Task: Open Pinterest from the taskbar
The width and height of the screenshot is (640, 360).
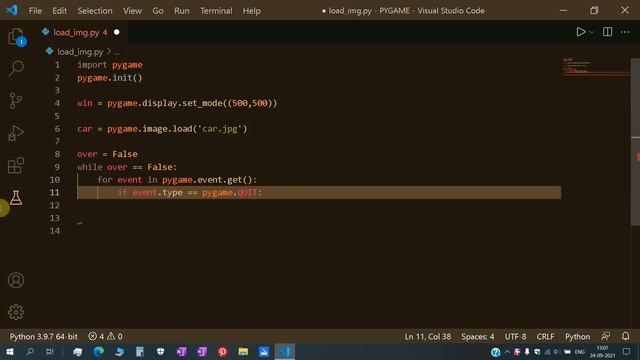Action: click(x=222, y=351)
